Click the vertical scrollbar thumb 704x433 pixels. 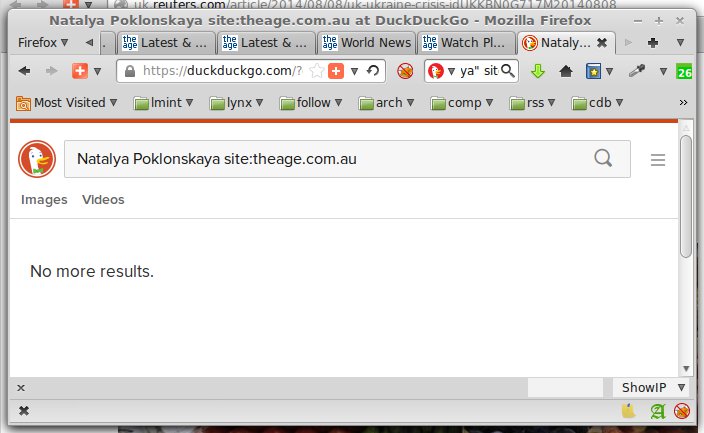coord(686,197)
